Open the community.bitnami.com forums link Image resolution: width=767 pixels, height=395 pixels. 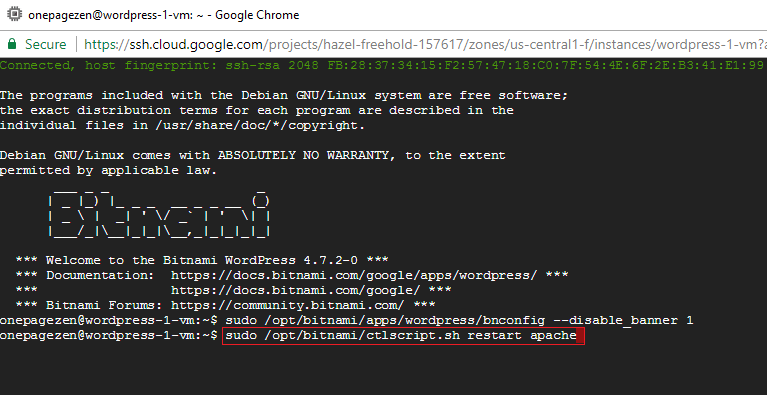click(x=288, y=306)
